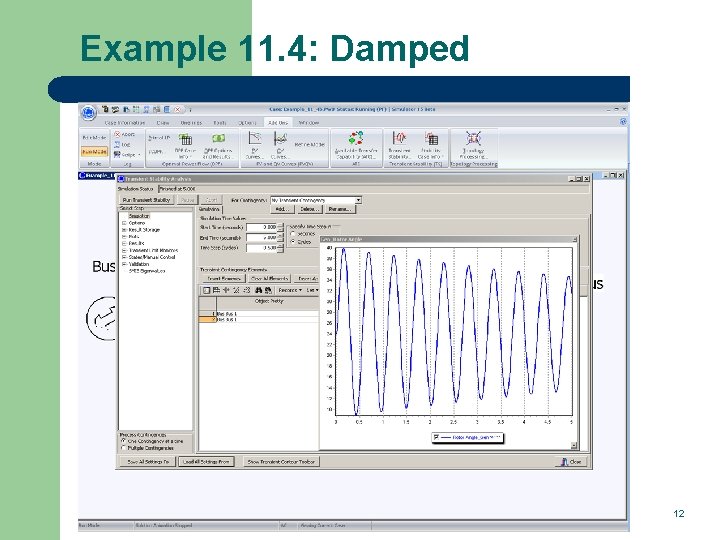Toggle Rotor Angle legend checkbox
The width and height of the screenshot is (720, 540).
coord(436,438)
